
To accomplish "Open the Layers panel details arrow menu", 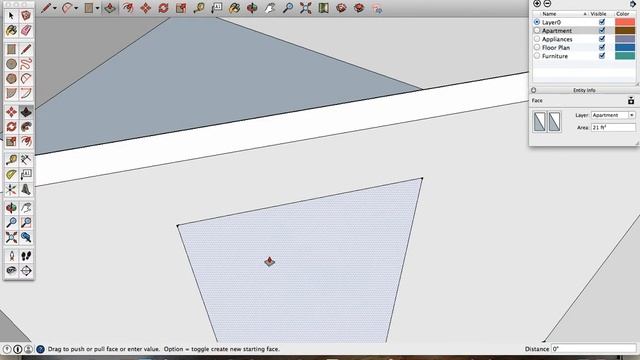I will point(633,4).
